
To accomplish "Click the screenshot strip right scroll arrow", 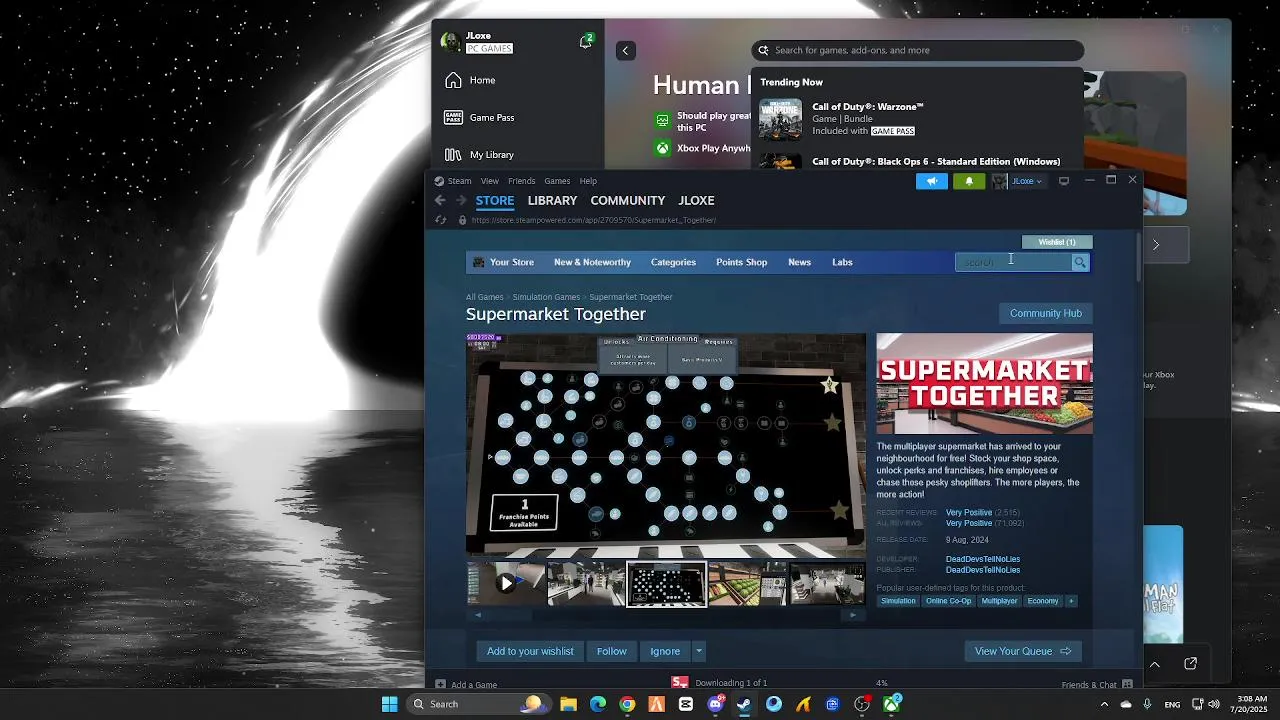I will (x=853, y=615).
